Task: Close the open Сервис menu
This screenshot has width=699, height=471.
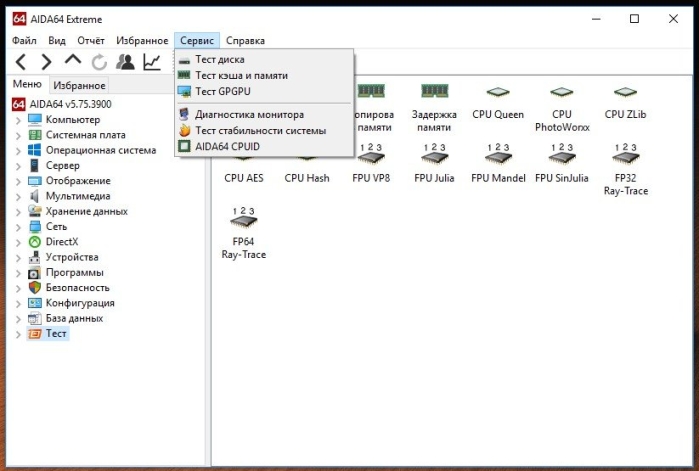Action: [197, 41]
